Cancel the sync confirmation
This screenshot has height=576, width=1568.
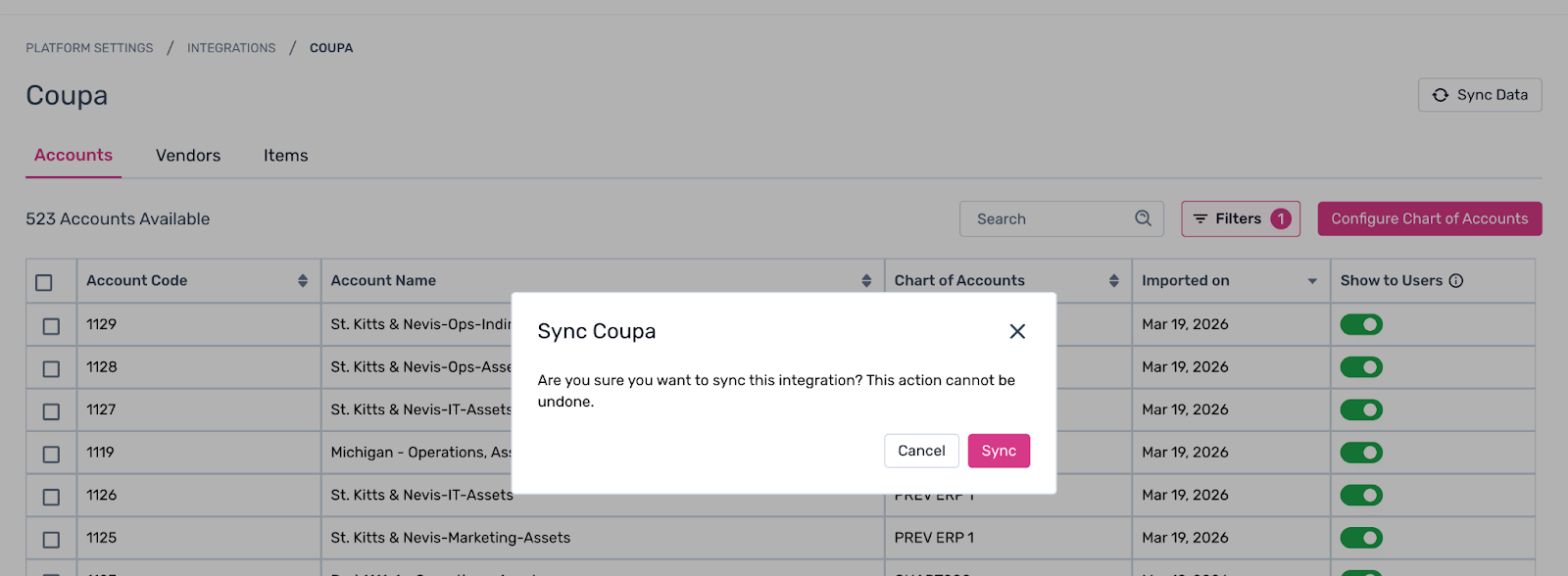click(921, 451)
